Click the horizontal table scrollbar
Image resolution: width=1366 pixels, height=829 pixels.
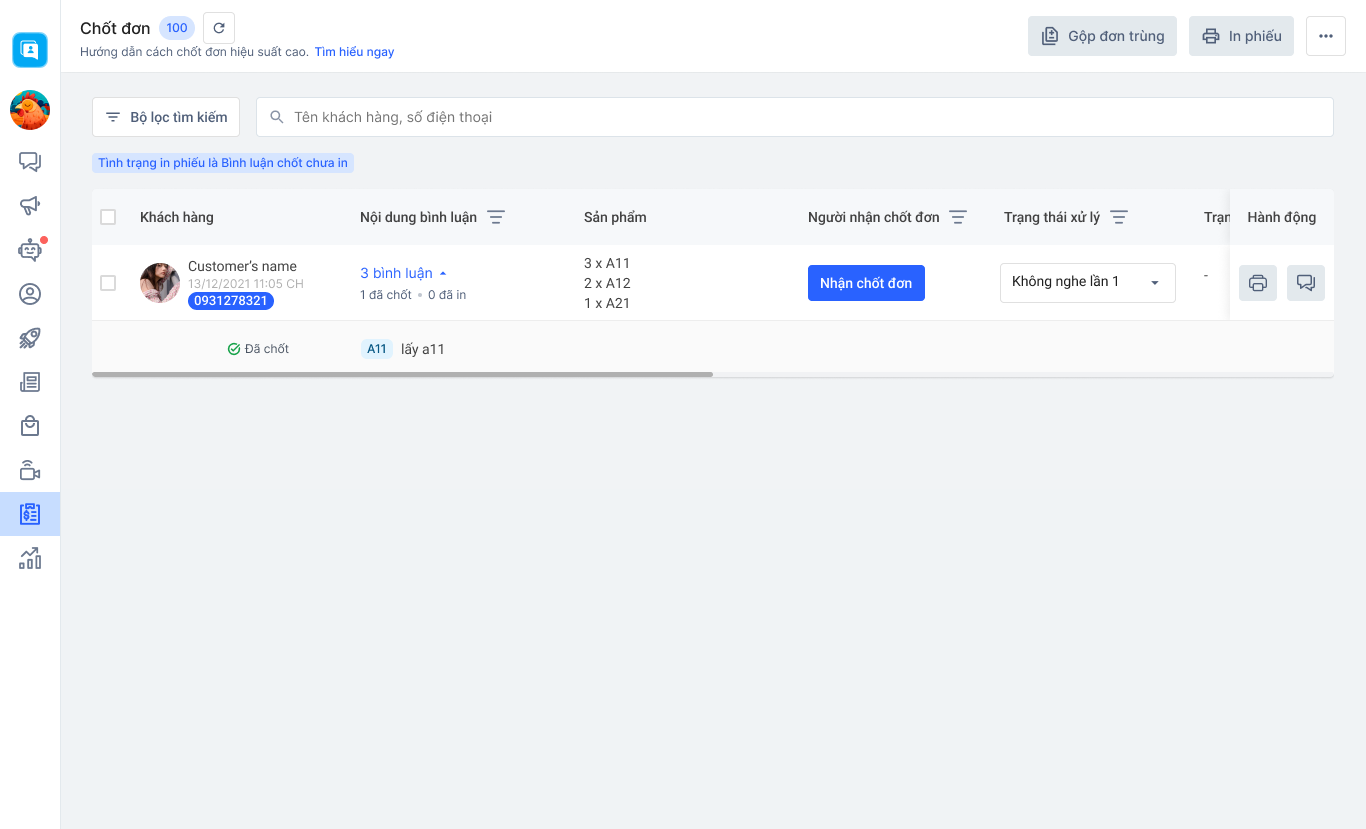(x=402, y=375)
